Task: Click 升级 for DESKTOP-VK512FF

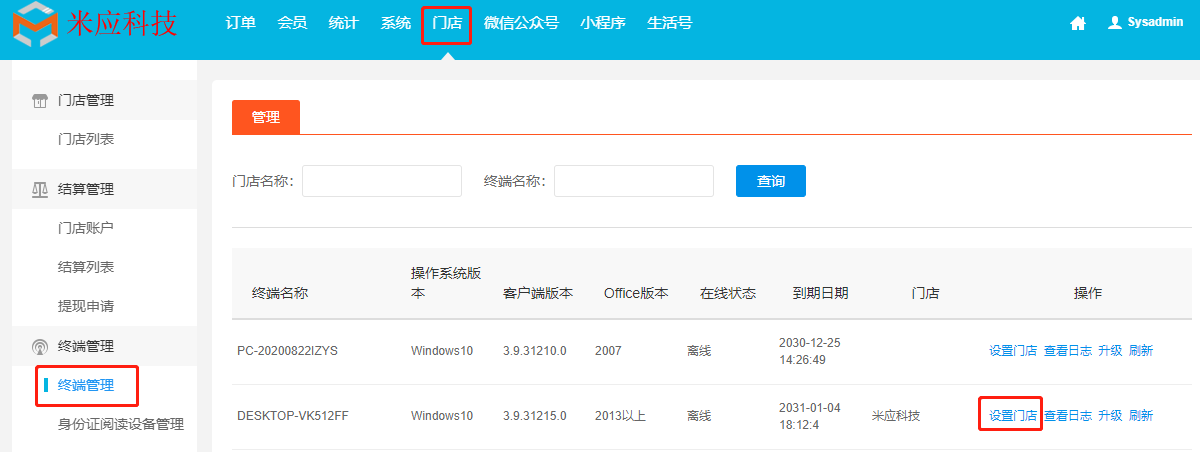Action: coord(1110,415)
